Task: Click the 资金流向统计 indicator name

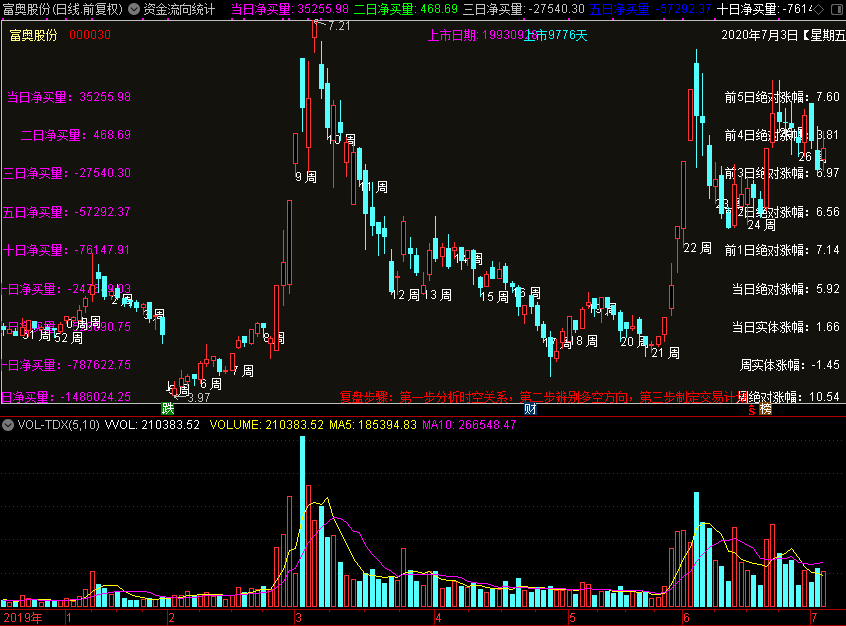Action: pos(179,9)
